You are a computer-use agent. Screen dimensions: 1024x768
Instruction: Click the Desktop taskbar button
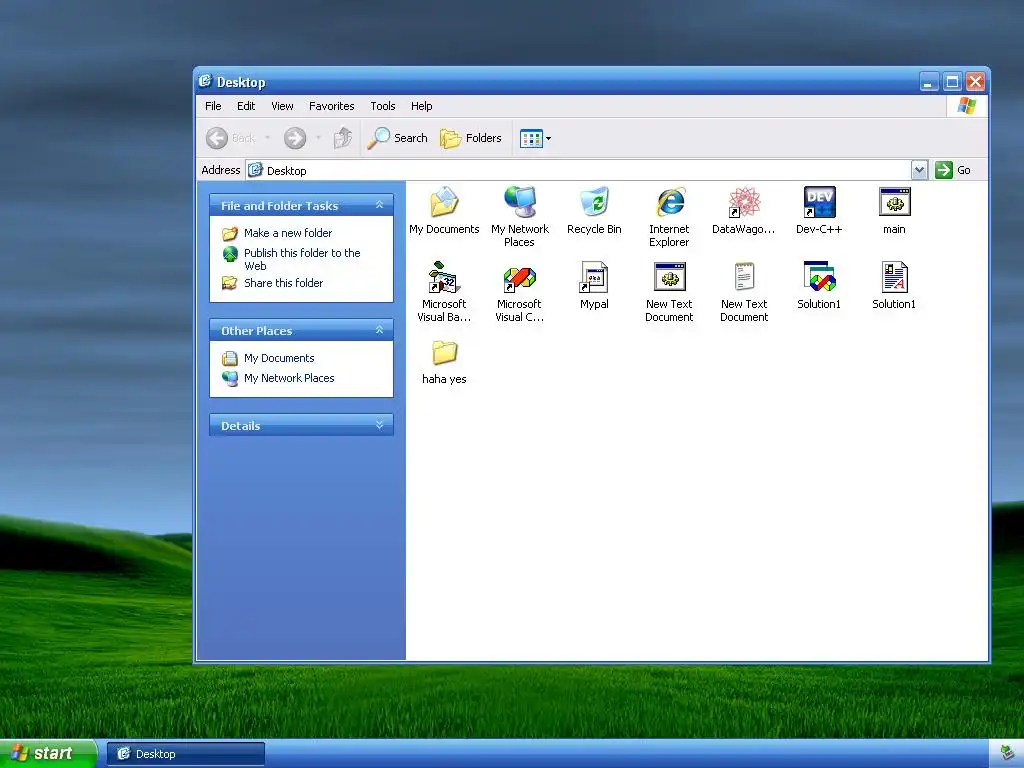186,754
